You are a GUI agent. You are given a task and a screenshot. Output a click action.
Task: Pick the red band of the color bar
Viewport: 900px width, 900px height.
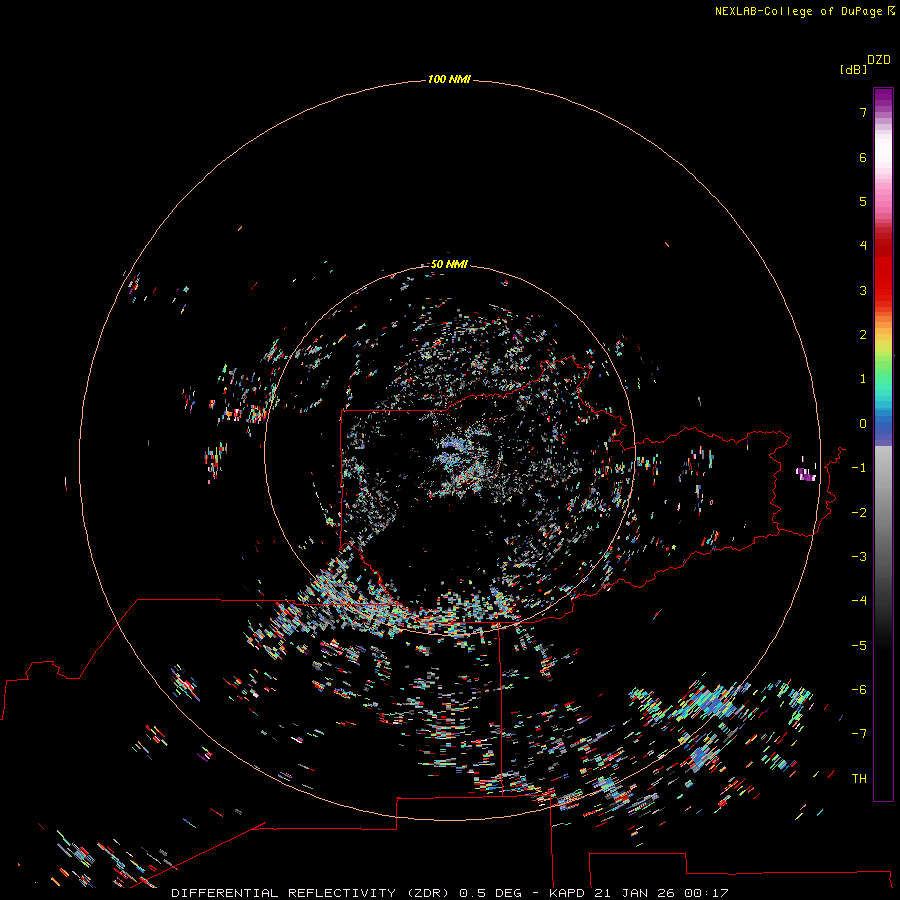(x=883, y=278)
